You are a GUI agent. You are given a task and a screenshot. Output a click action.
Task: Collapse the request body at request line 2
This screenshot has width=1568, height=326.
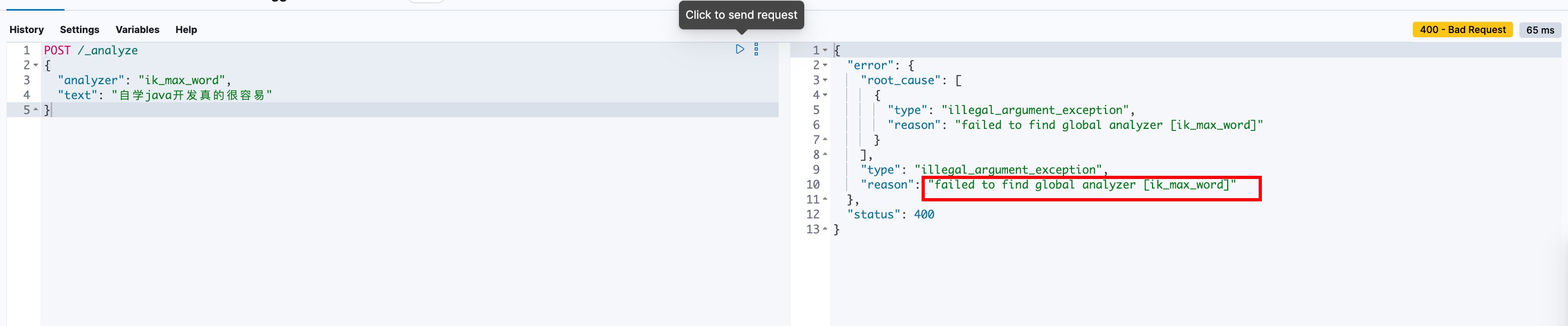point(36,65)
